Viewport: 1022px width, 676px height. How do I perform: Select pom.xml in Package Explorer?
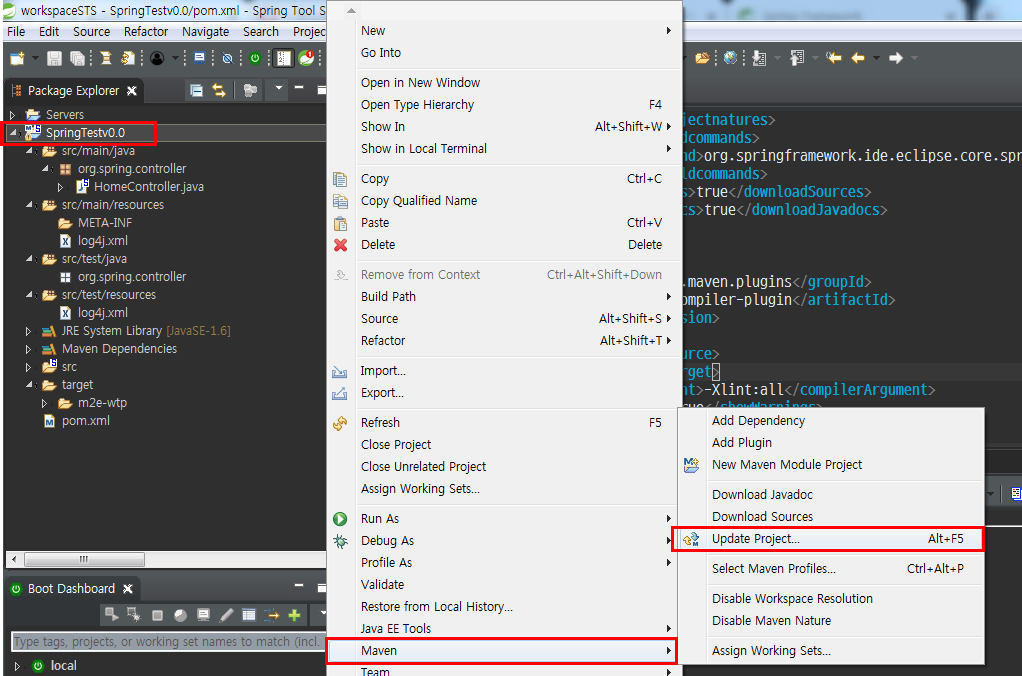pyautogui.click(x=85, y=421)
